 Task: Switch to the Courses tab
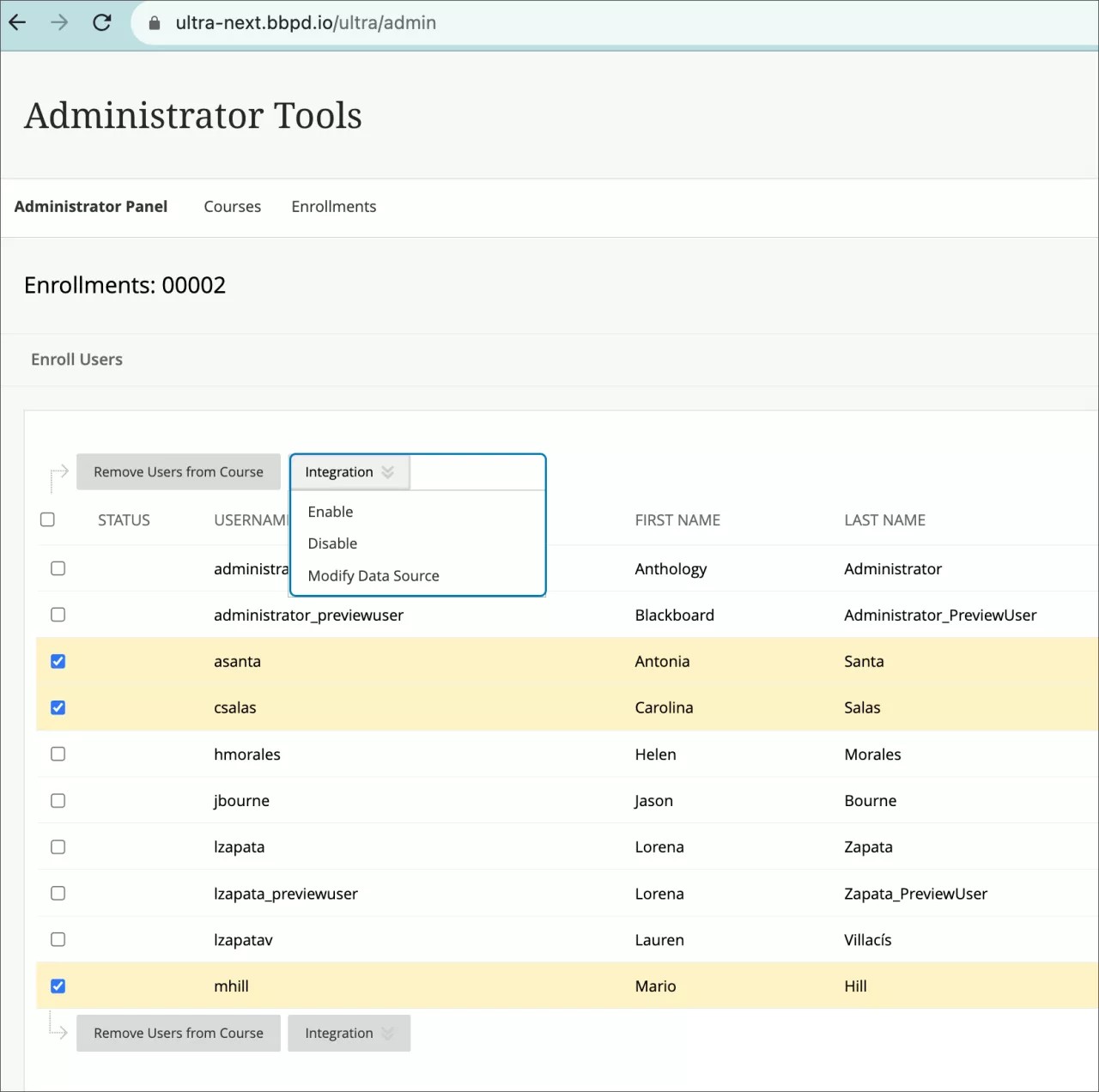[x=232, y=206]
